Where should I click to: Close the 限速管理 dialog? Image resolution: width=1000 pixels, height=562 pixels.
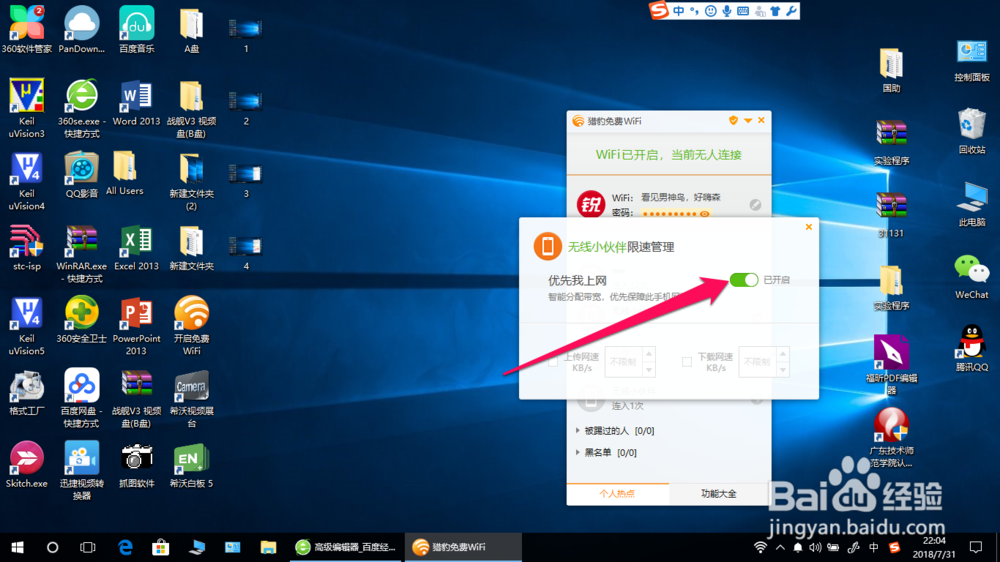tap(809, 226)
